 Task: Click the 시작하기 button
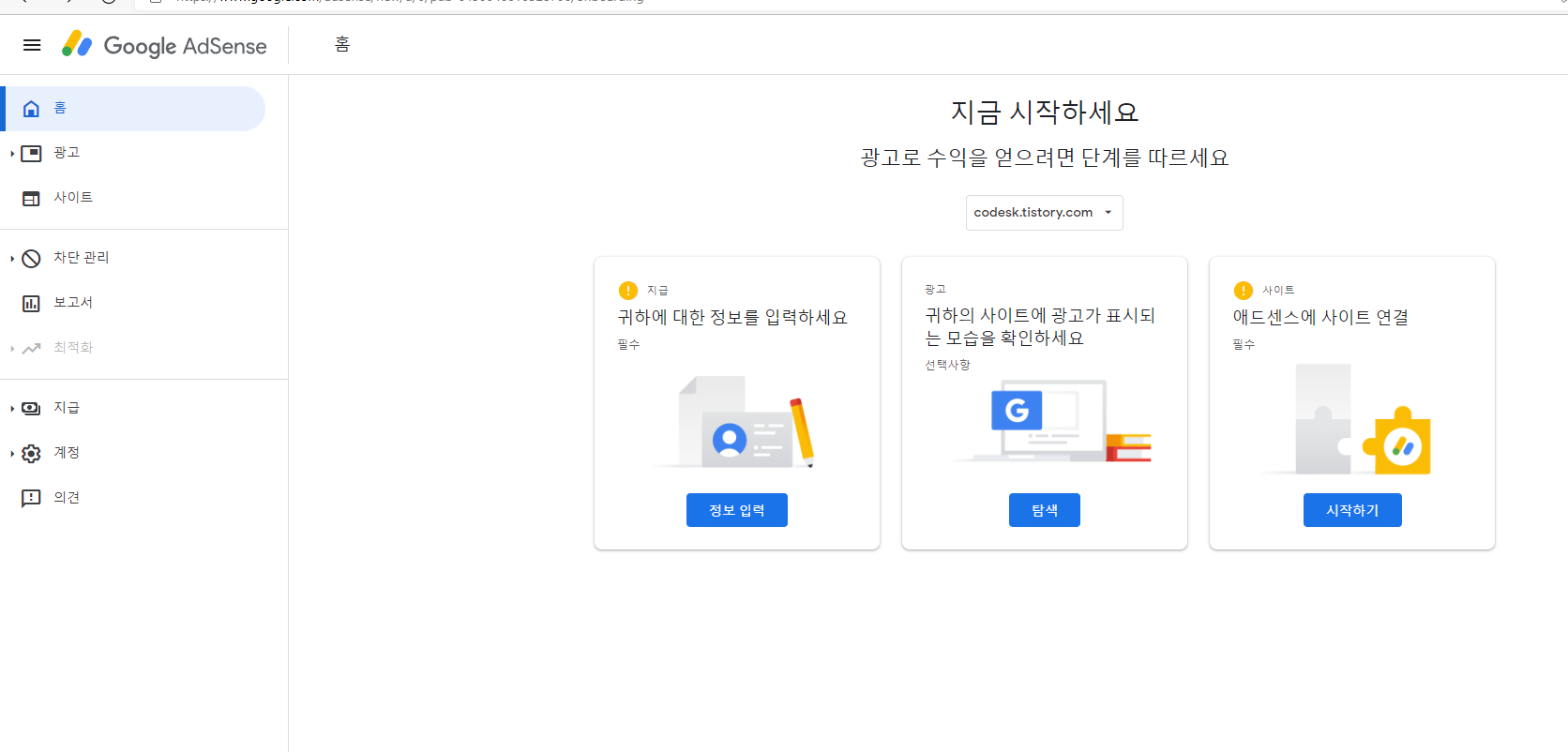[1352, 510]
